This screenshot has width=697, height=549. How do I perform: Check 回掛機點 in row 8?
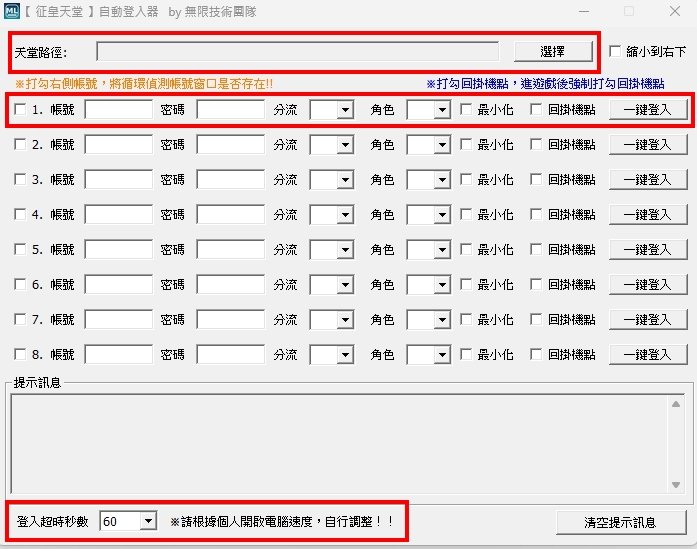click(x=537, y=354)
